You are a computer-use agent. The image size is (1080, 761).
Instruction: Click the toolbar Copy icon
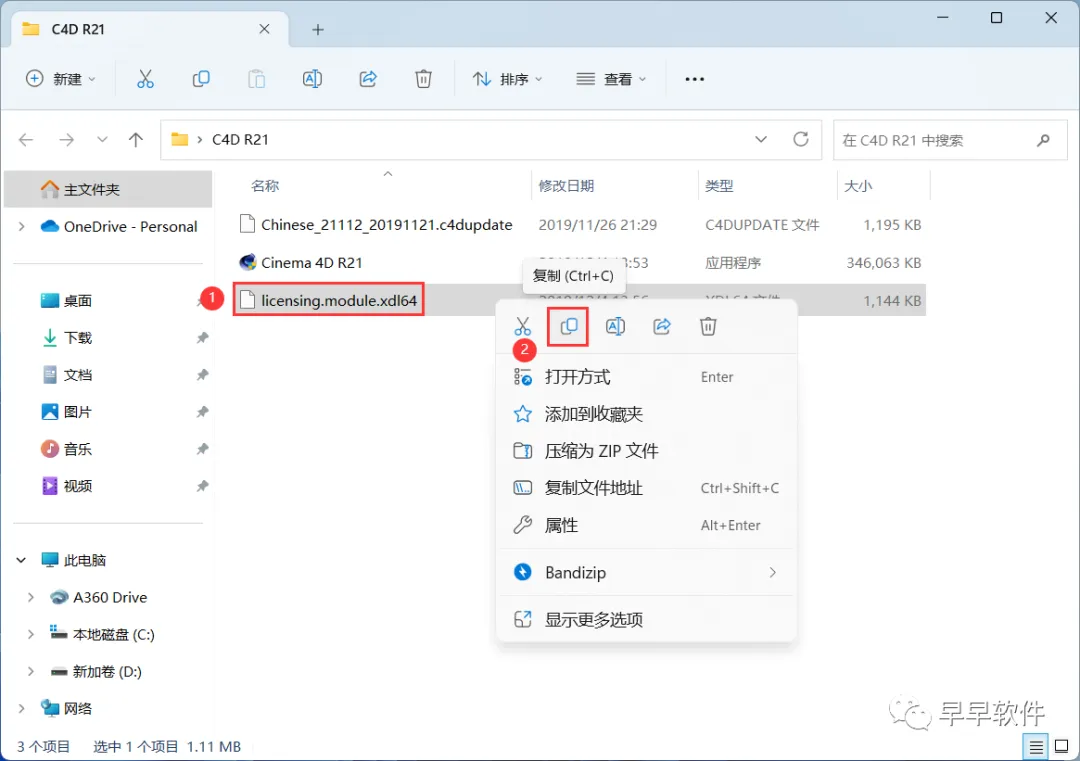click(x=201, y=79)
